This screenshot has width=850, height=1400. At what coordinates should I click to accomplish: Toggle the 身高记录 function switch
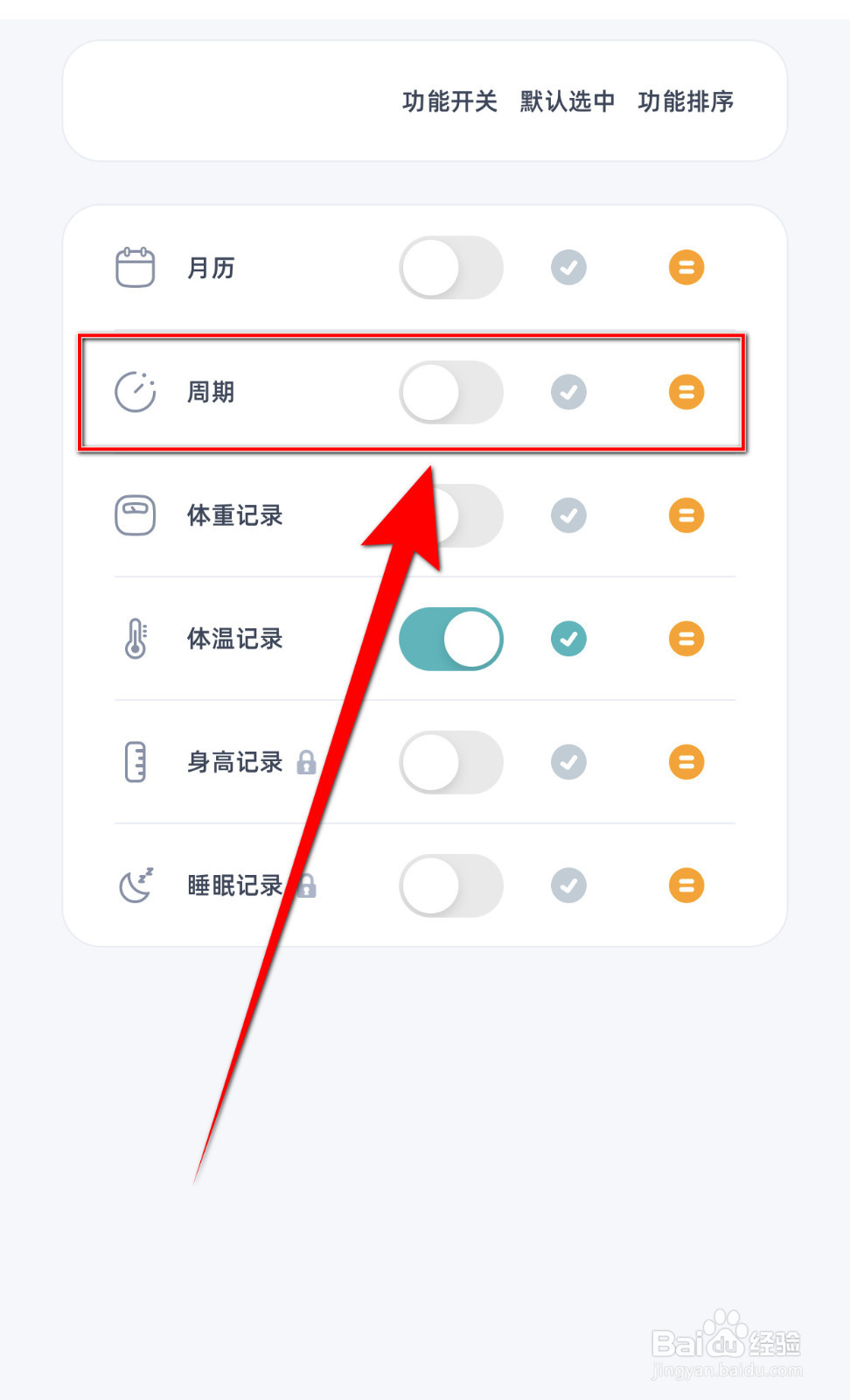click(x=450, y=762)
